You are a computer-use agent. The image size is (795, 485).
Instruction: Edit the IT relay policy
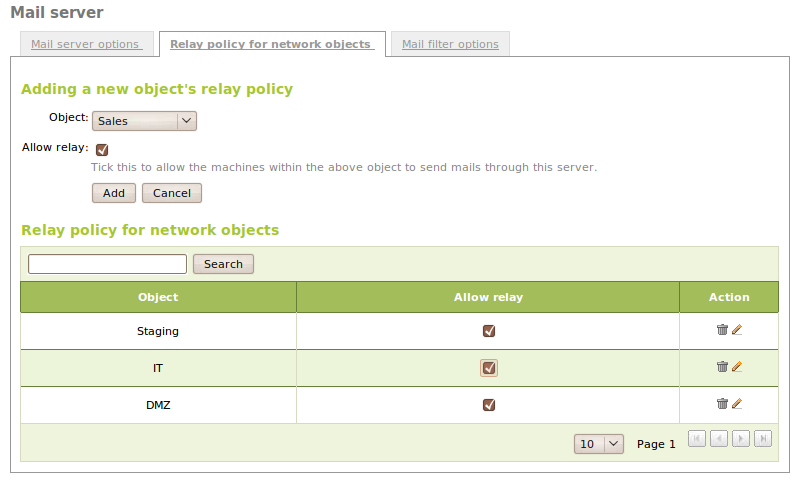[737, 367]
